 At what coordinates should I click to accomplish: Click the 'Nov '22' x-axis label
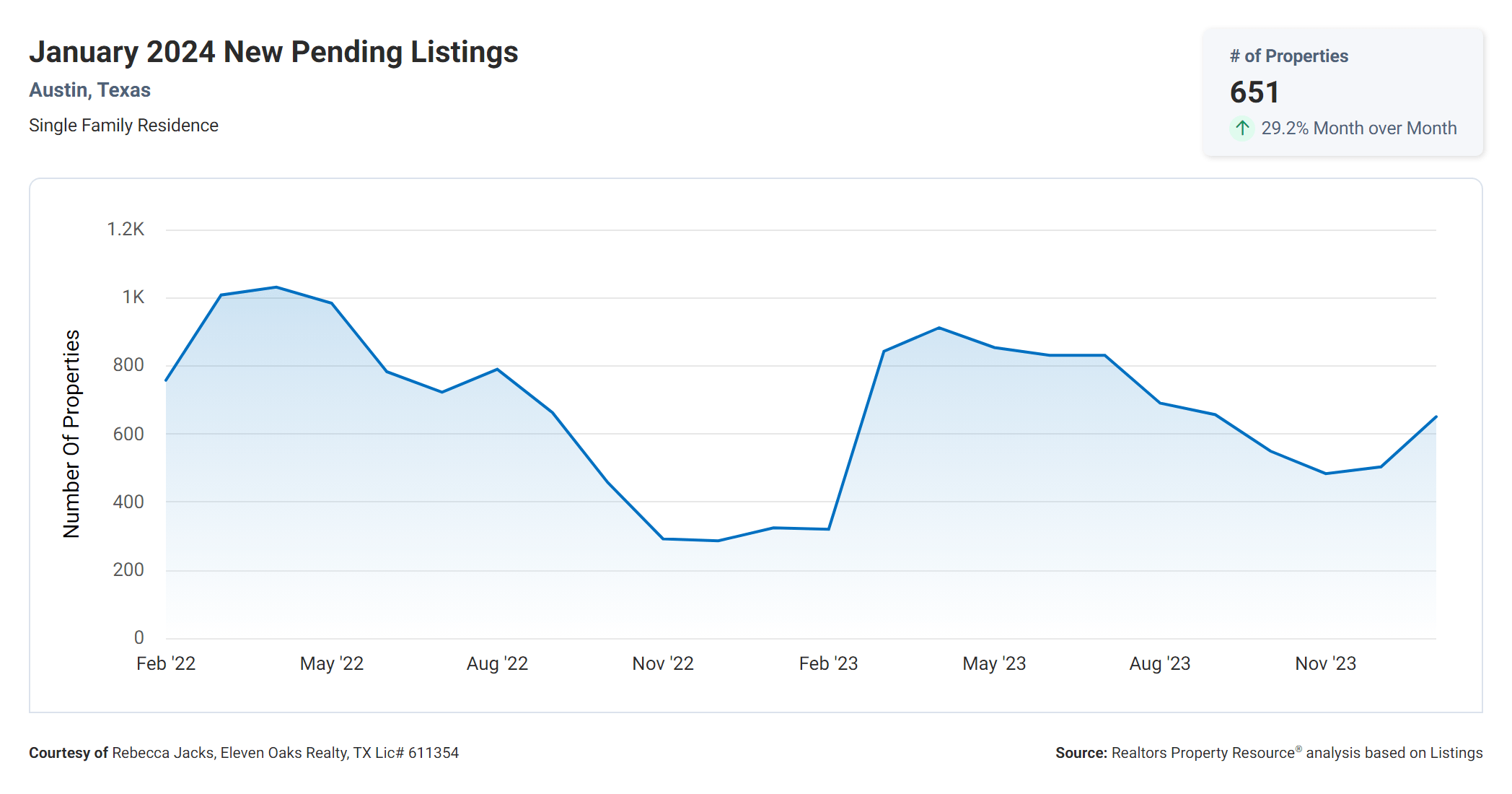tap(662, 663)
